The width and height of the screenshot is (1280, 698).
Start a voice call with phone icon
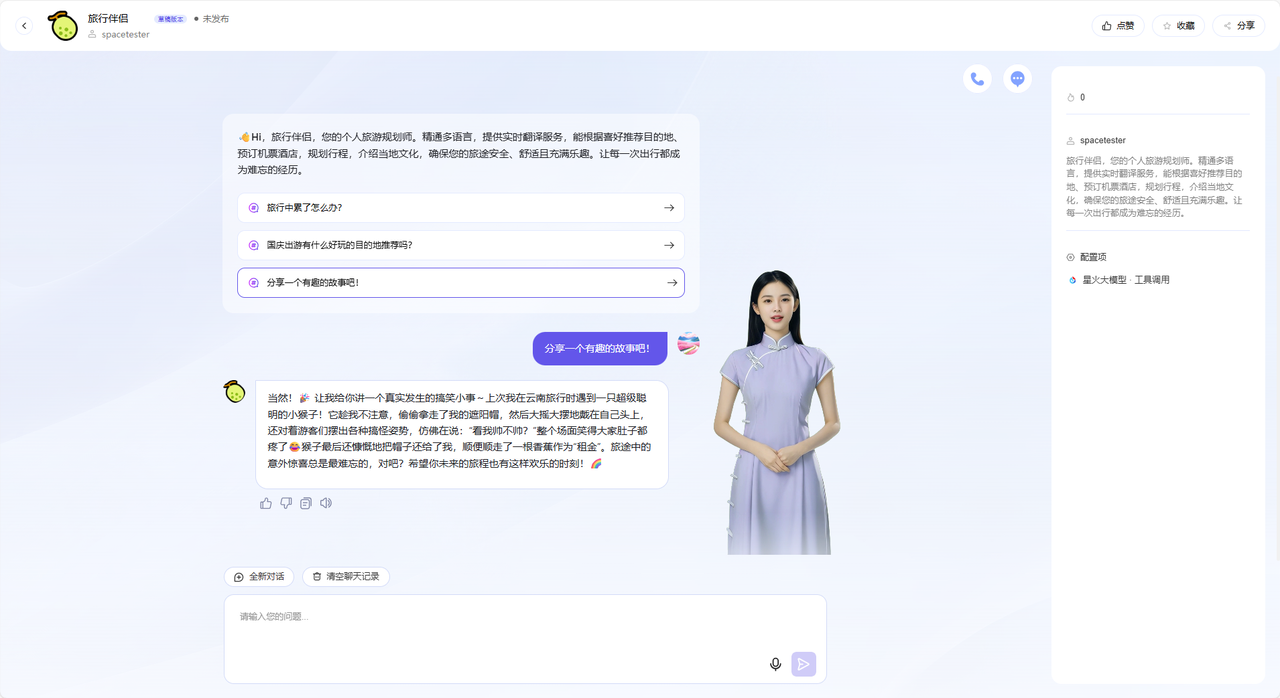977,79
